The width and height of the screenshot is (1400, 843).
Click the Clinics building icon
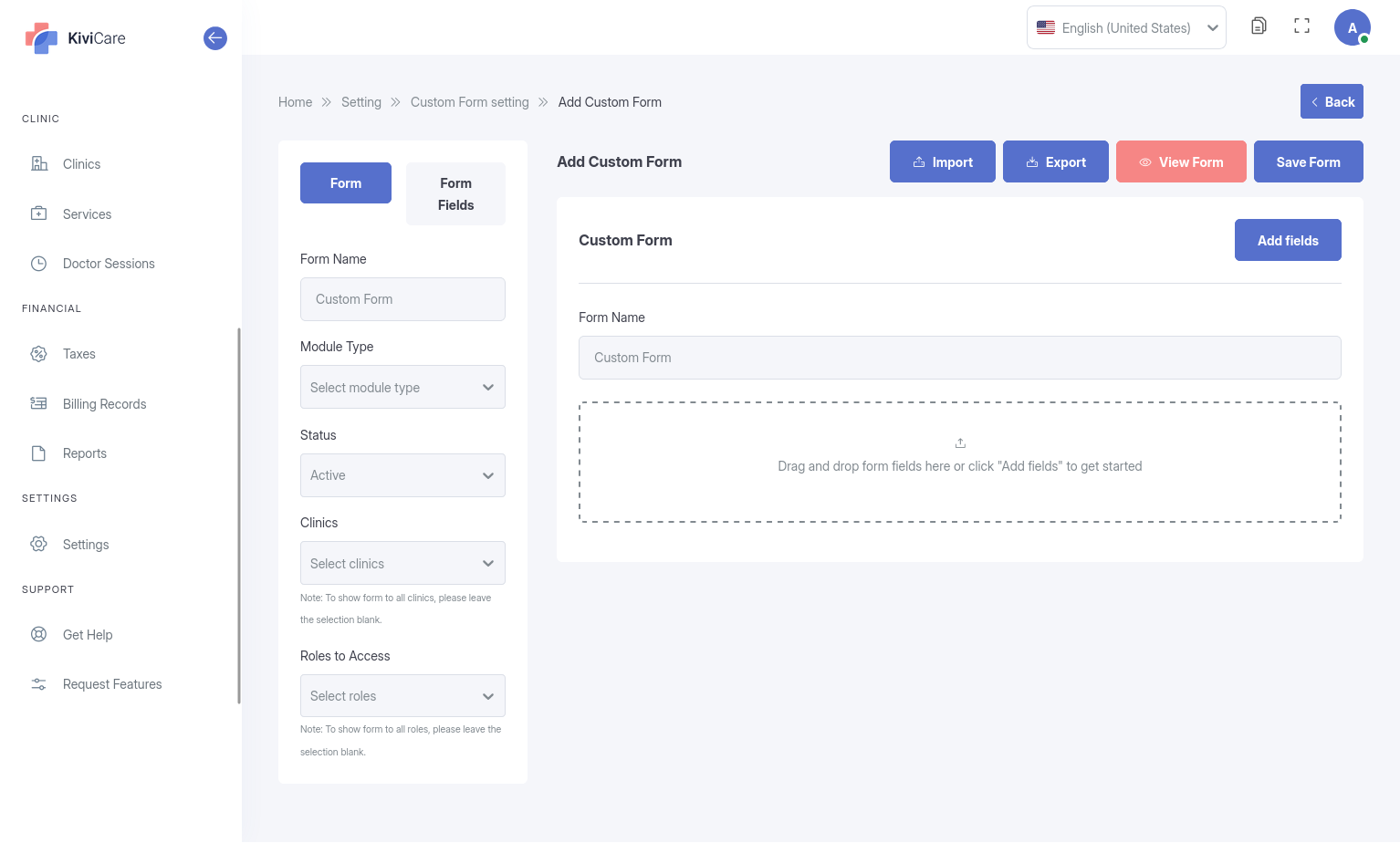point(39,164)
